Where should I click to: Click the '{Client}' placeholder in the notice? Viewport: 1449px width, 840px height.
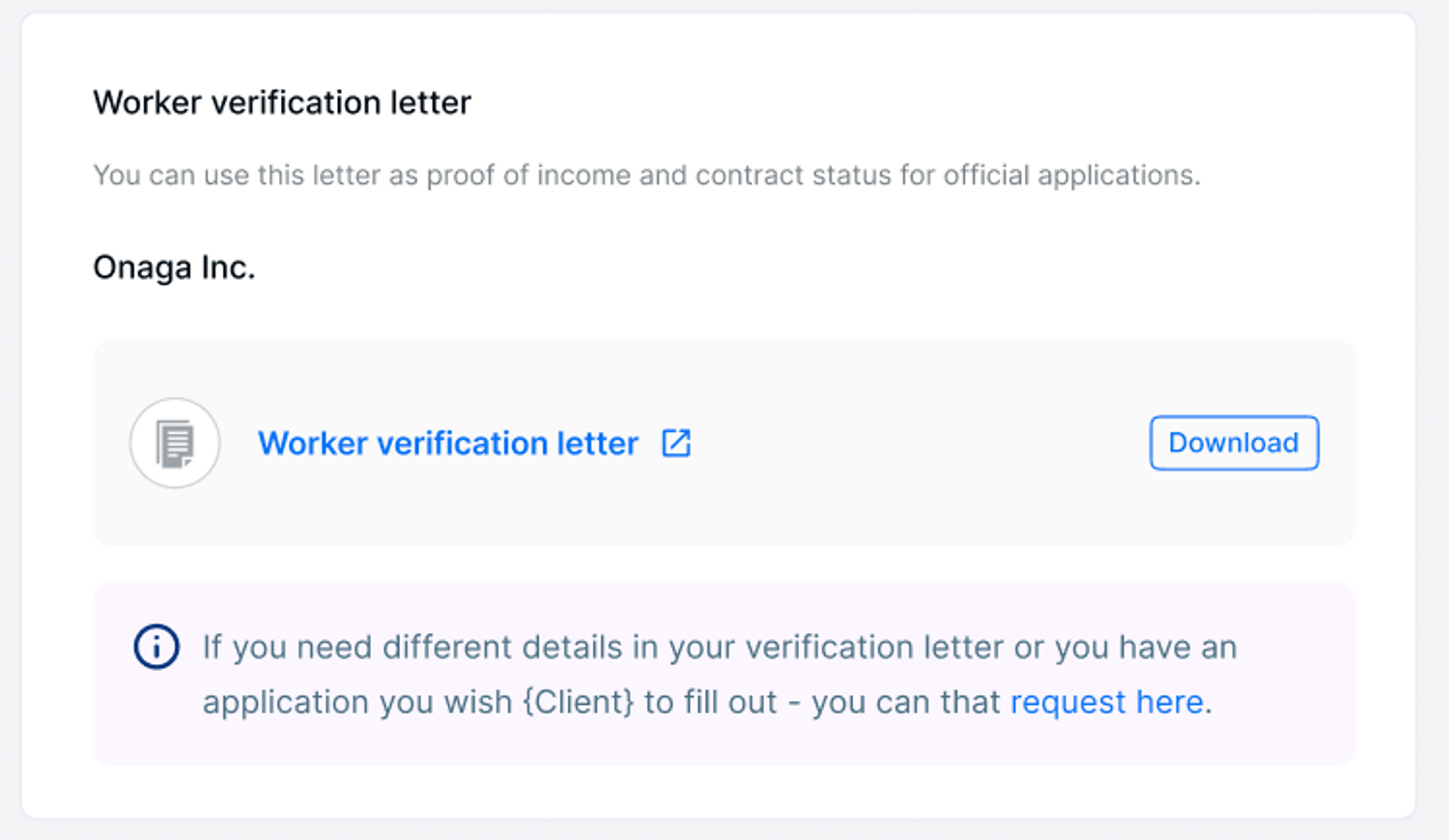pos(579,702)
